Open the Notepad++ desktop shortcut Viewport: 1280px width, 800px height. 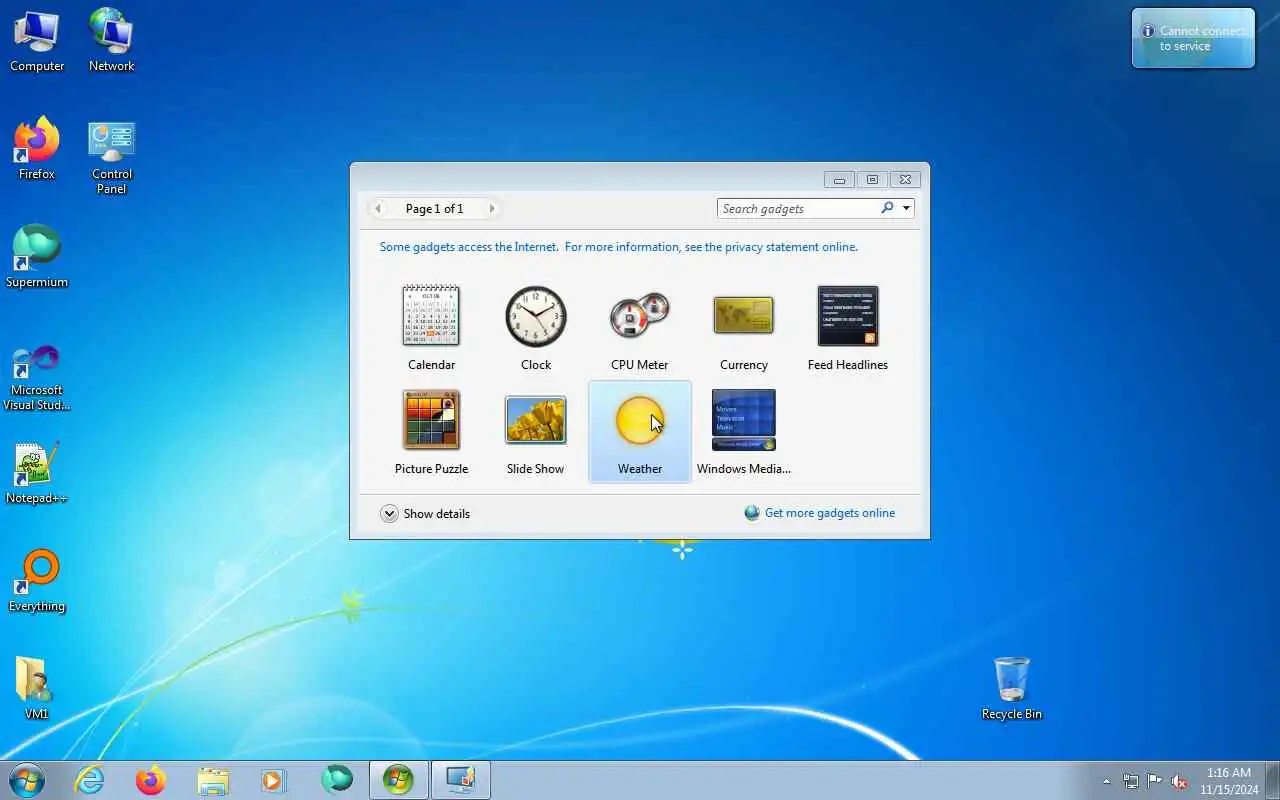point(37,473)
